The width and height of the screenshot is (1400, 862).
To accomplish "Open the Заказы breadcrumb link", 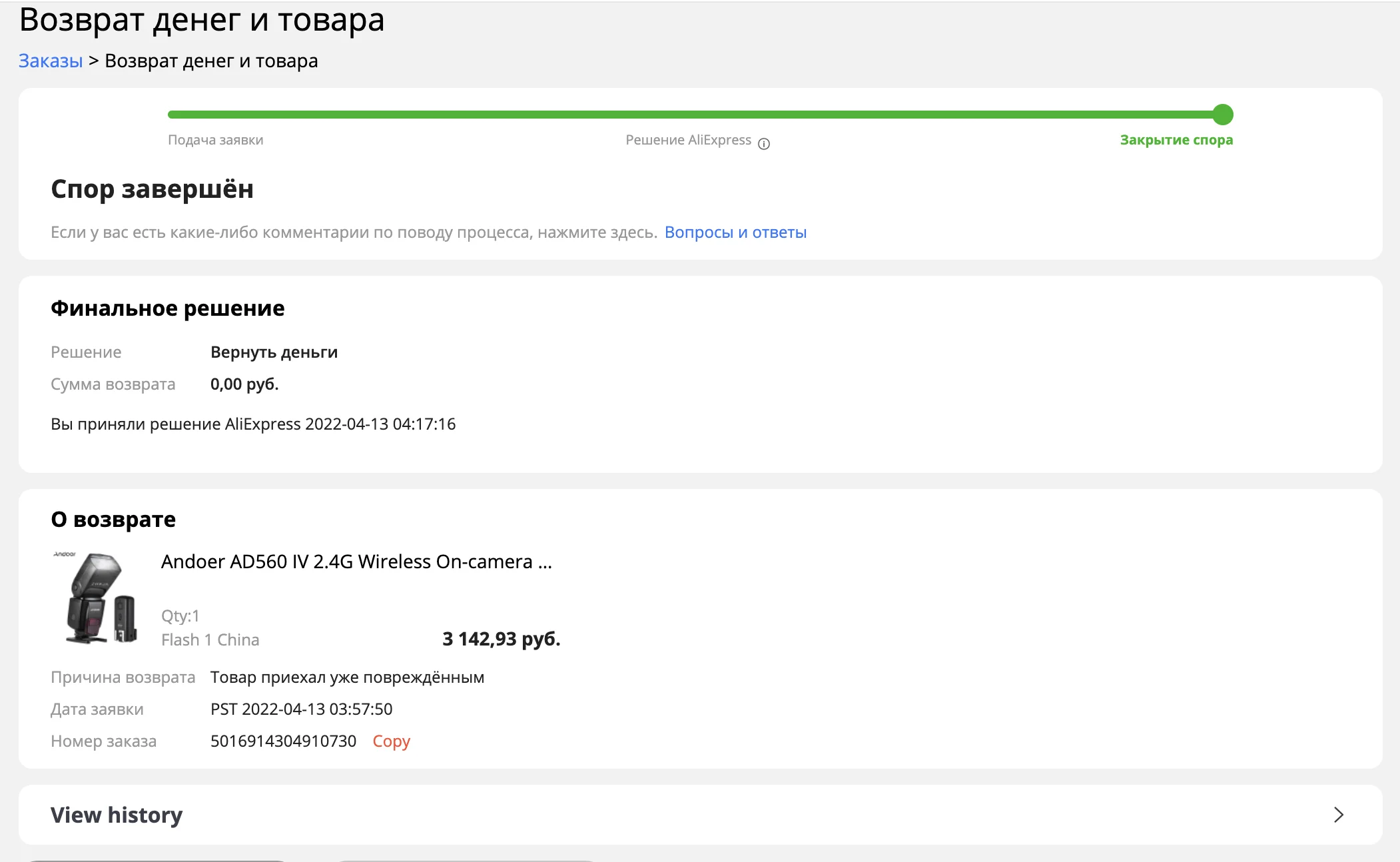I will coord(51,61).
